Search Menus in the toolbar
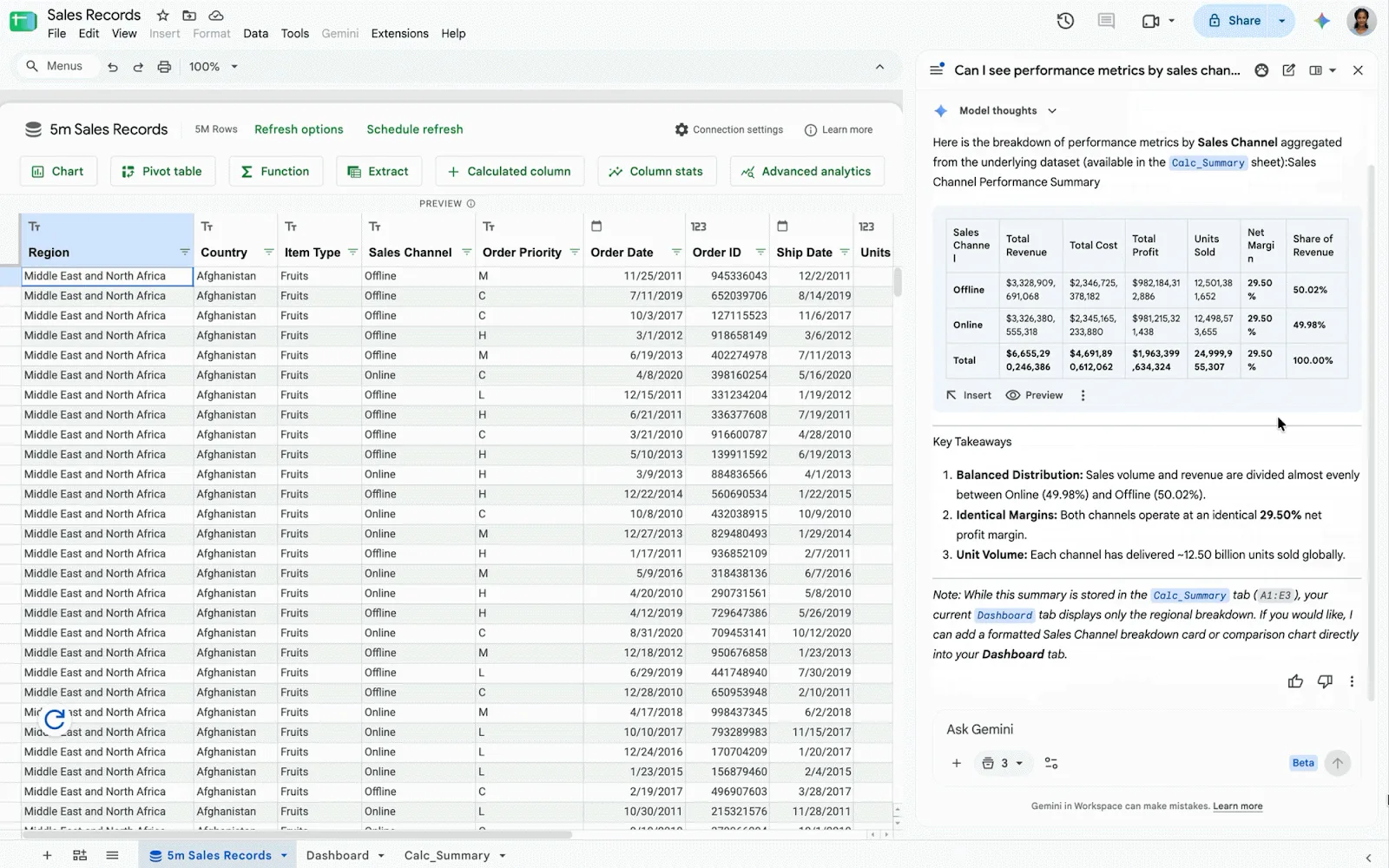1389x868 pixels. (x=55, y=66)
